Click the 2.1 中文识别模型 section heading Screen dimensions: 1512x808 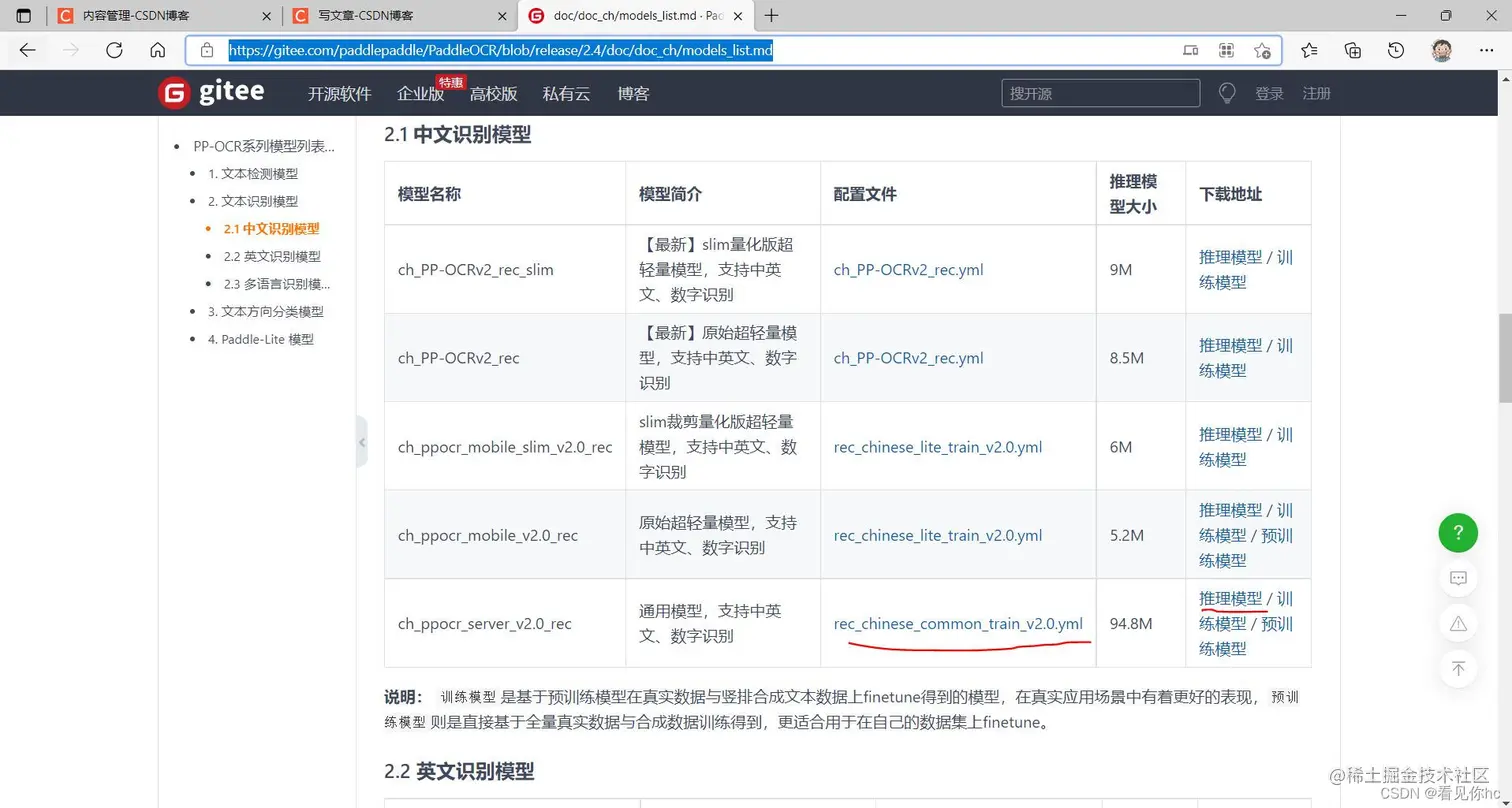(x=457, y=134)
